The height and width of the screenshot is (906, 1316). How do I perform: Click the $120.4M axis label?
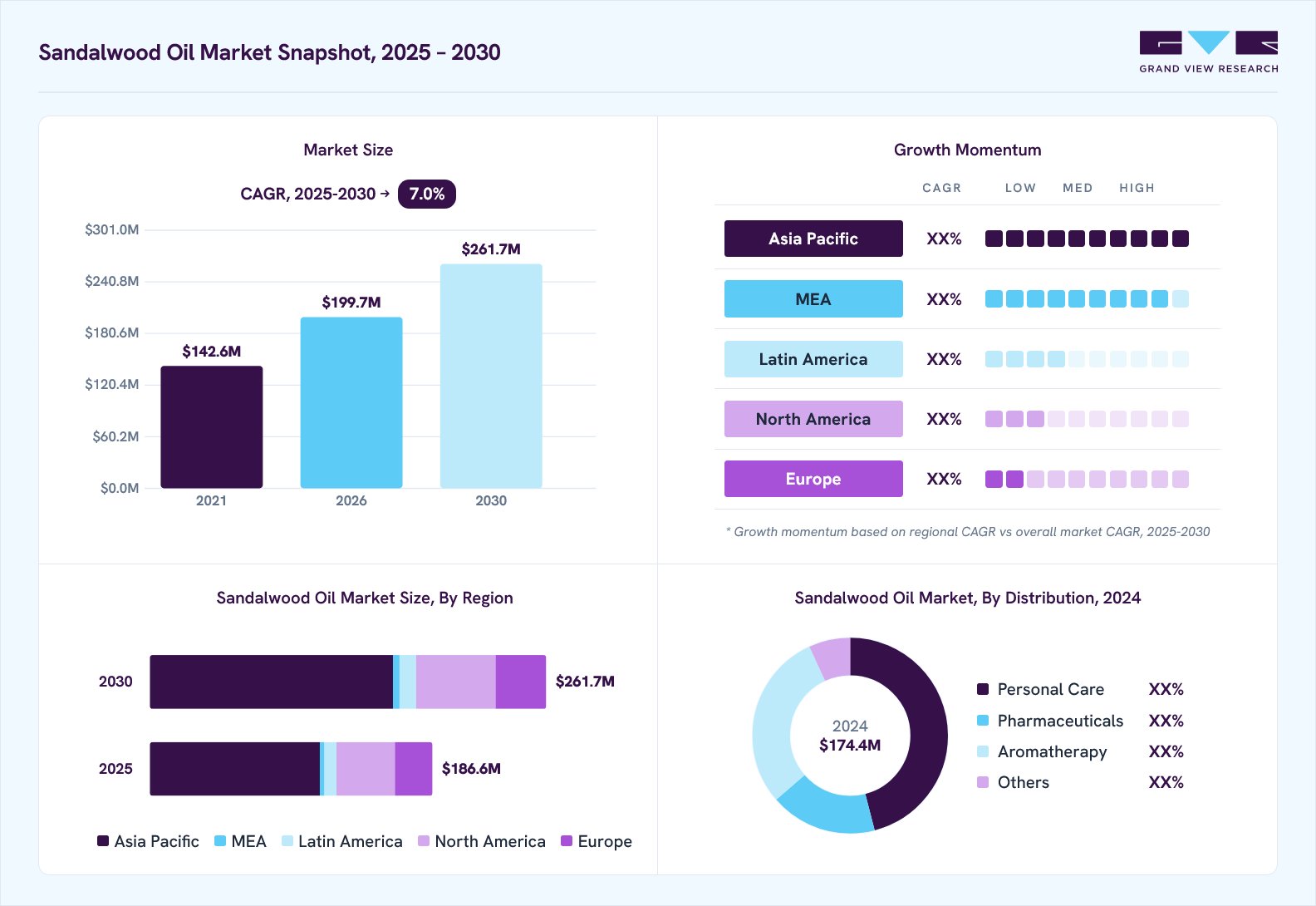pos(112,384)
